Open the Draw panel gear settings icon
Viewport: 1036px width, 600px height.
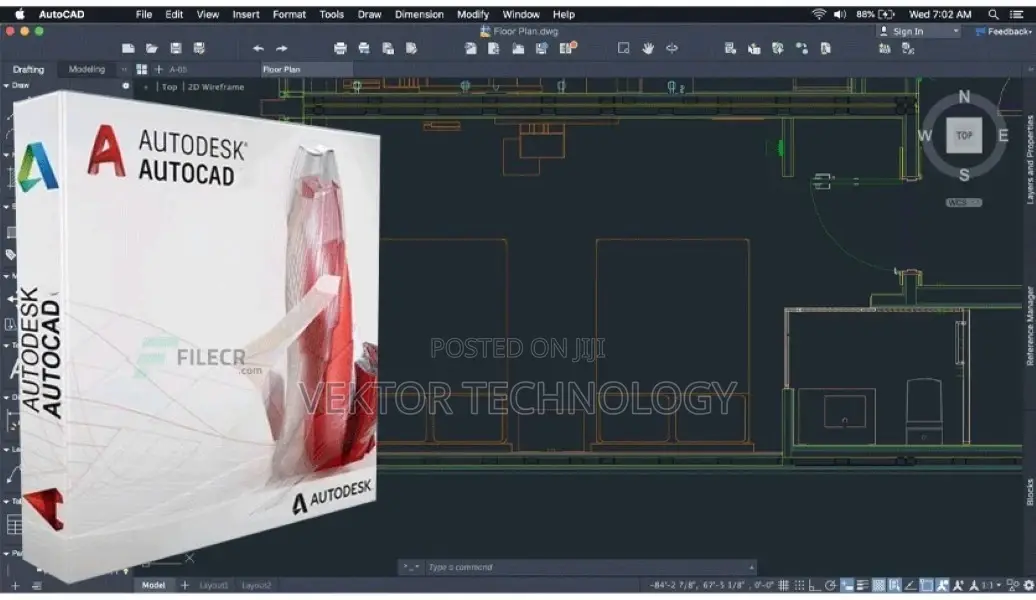point(126,86)
